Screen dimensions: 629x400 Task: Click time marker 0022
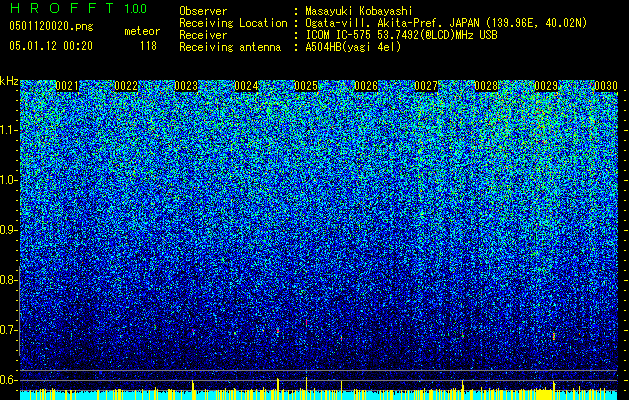[x=126, y=86]
